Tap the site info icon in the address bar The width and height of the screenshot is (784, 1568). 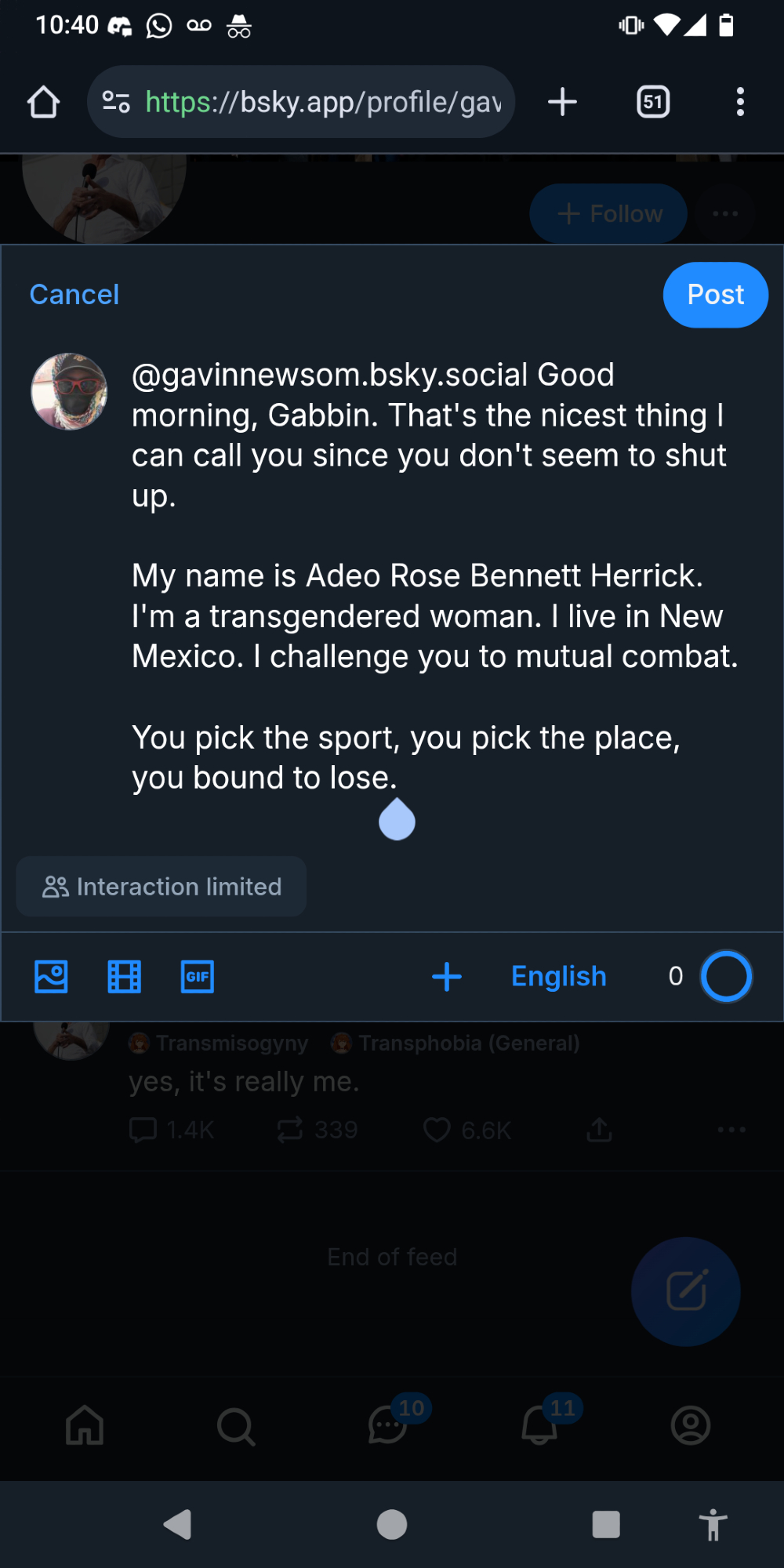tap(116, 102)
